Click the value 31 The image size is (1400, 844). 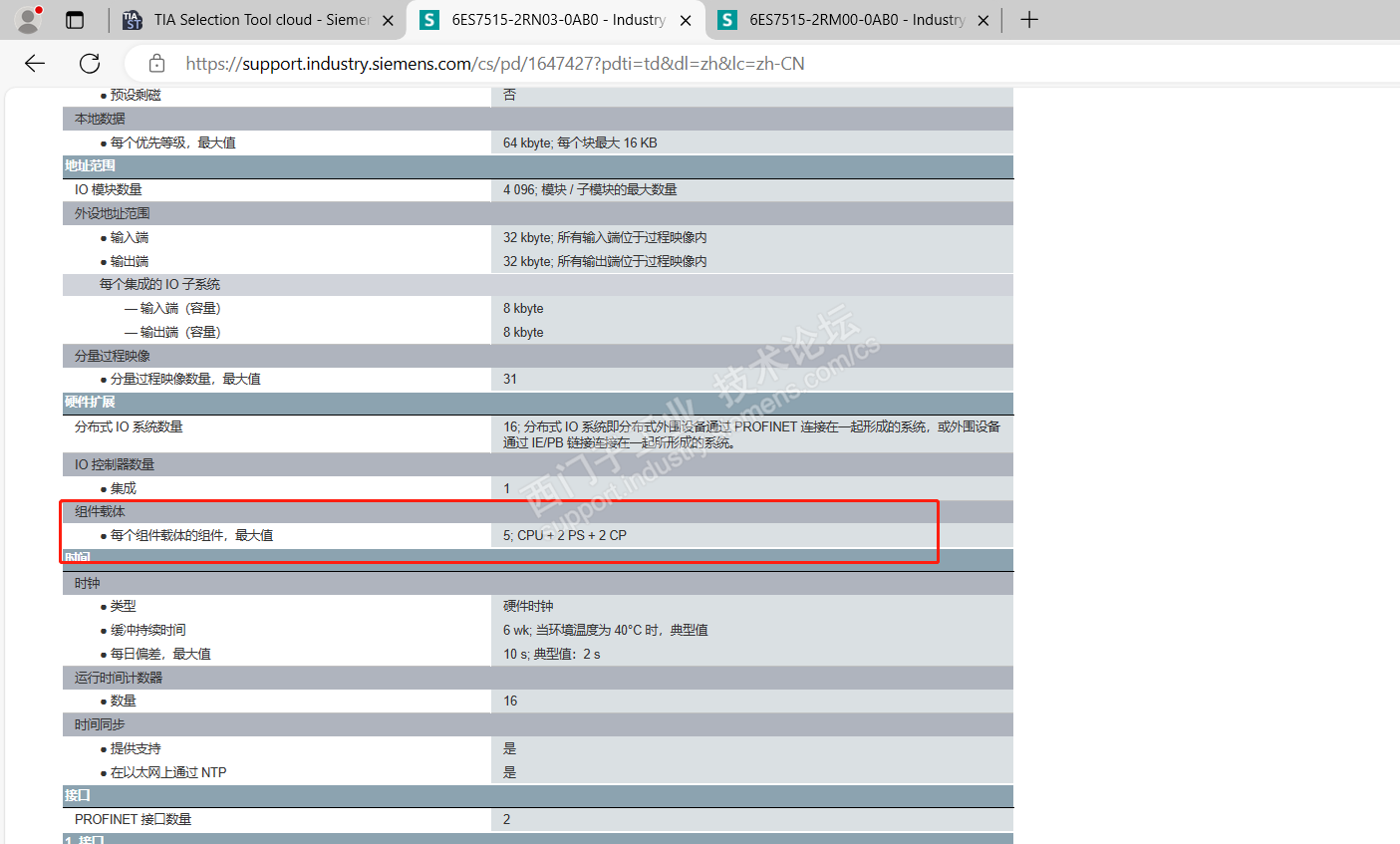(510, 380)
